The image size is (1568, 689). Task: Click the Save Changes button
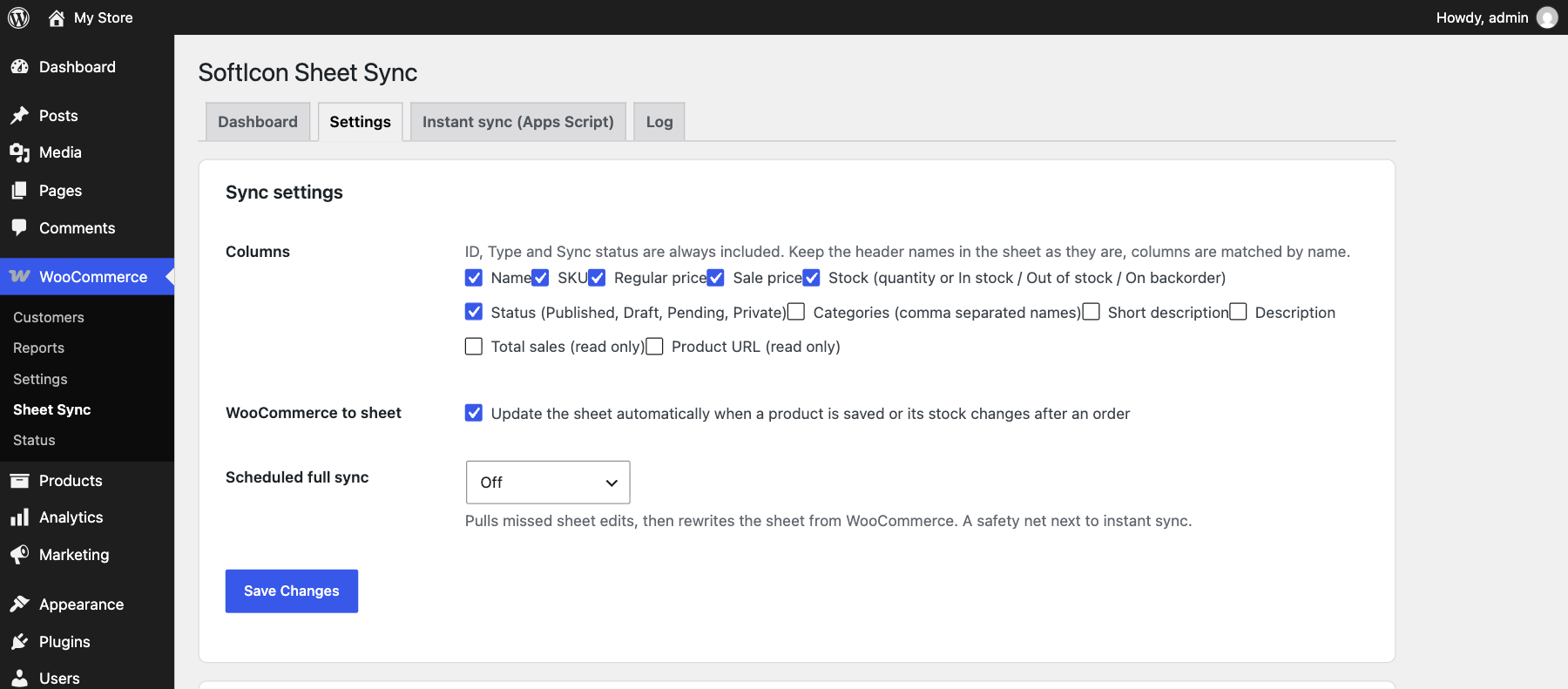tap(292, 591)
